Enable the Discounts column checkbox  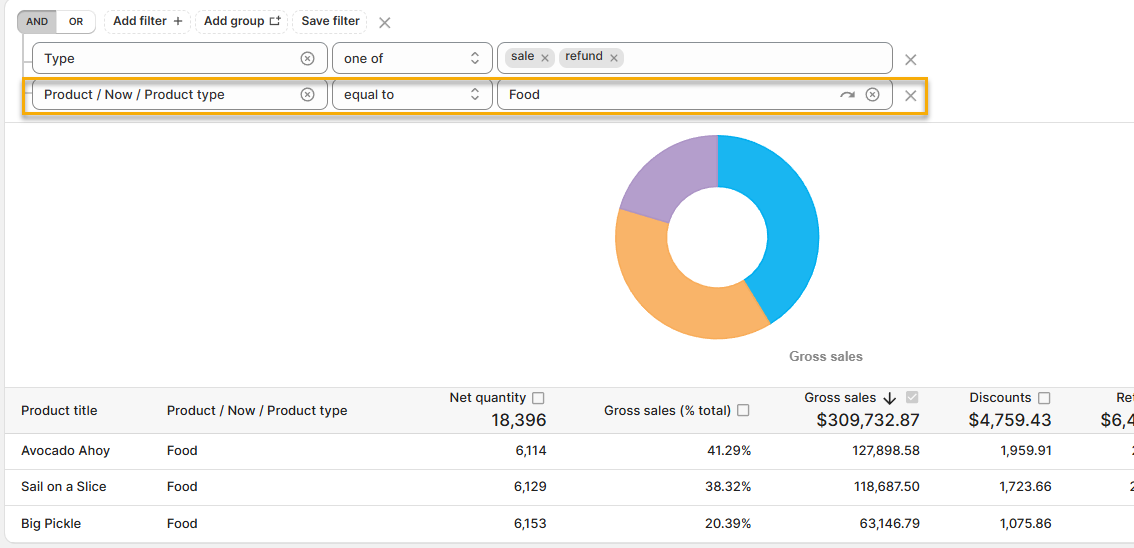click(1044, 398)
